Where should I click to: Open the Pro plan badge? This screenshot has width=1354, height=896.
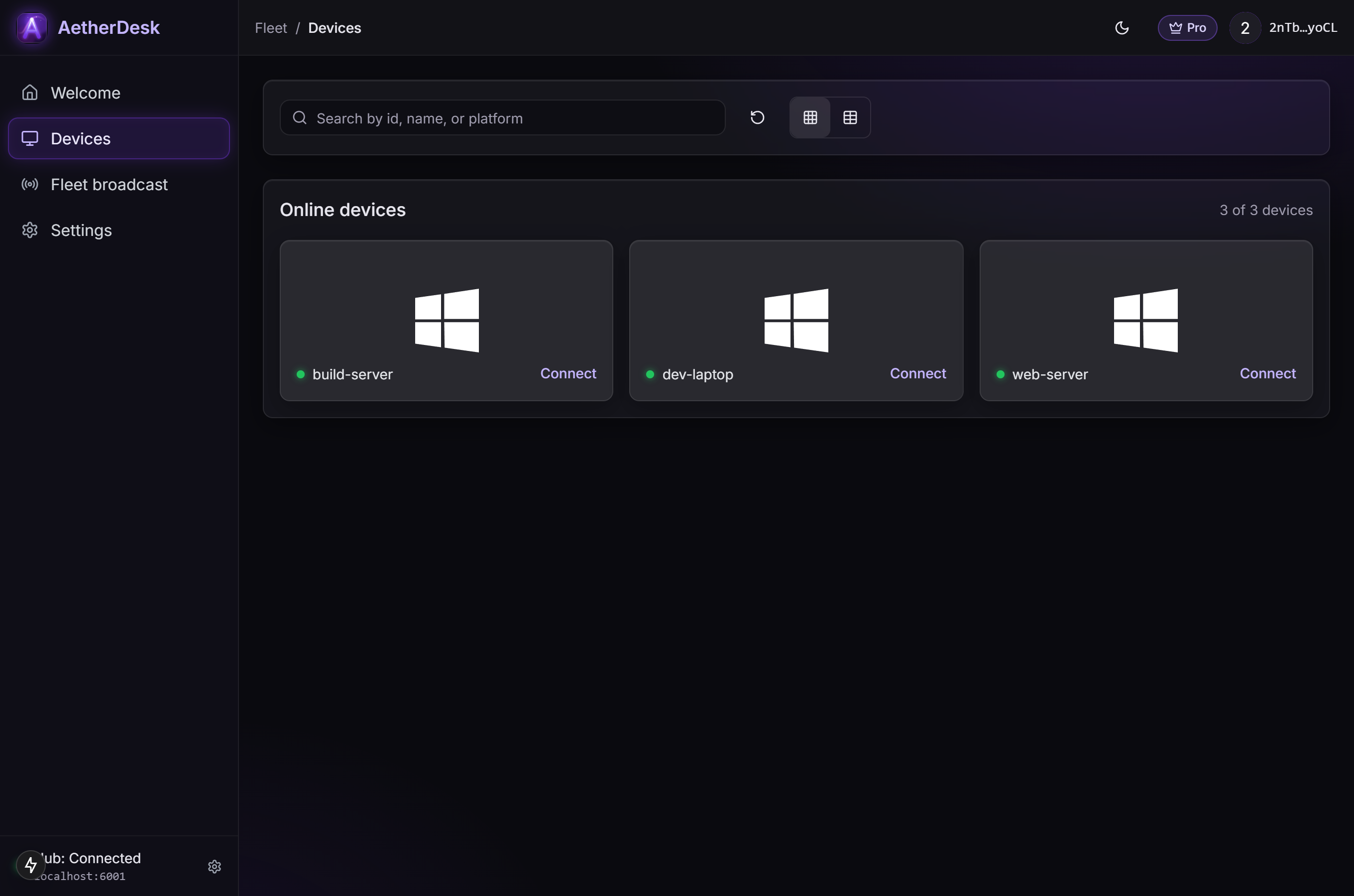pyautogui.click(x=1187, y=27)
